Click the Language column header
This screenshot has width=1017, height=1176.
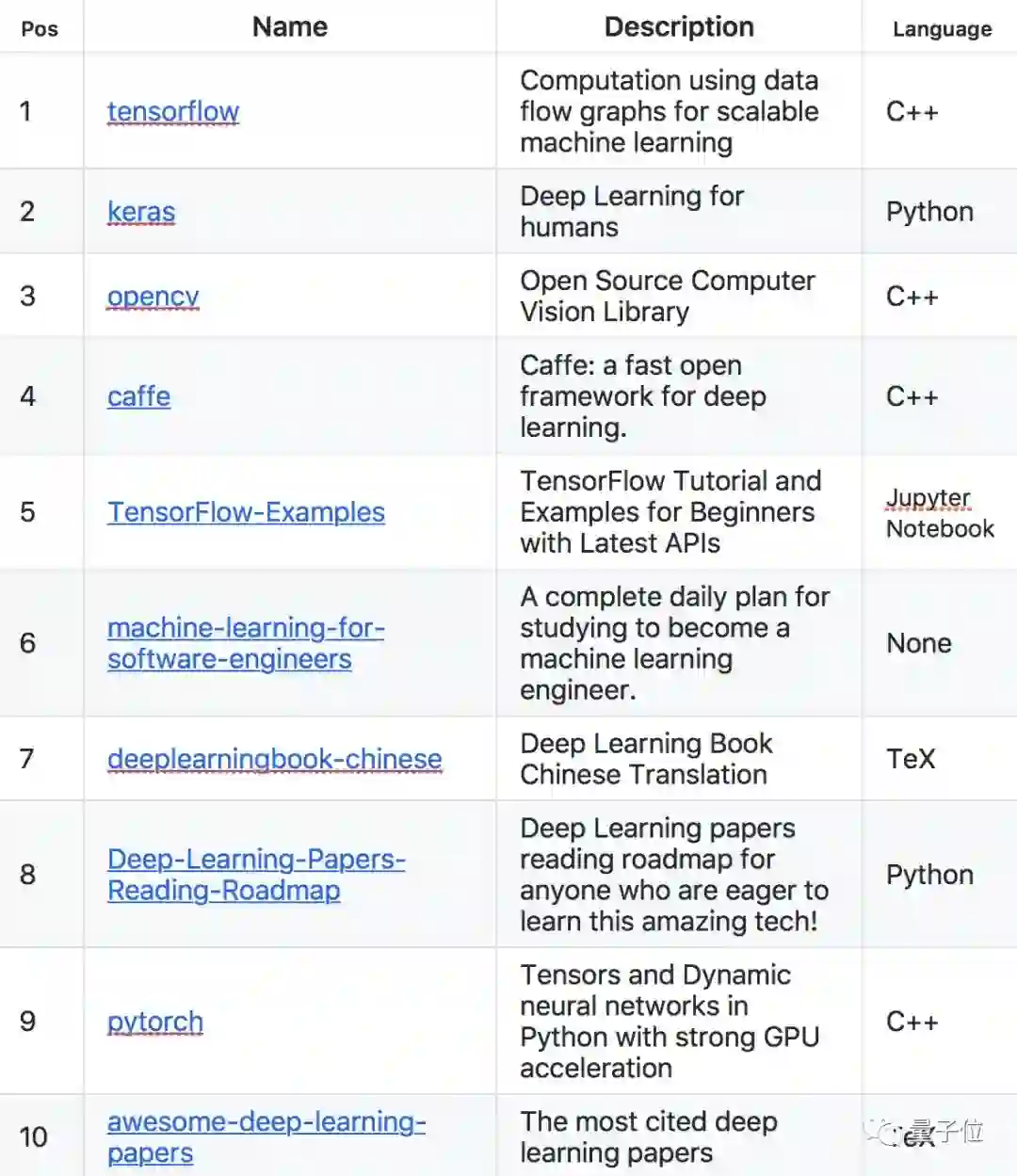click(x=942, y=29)
